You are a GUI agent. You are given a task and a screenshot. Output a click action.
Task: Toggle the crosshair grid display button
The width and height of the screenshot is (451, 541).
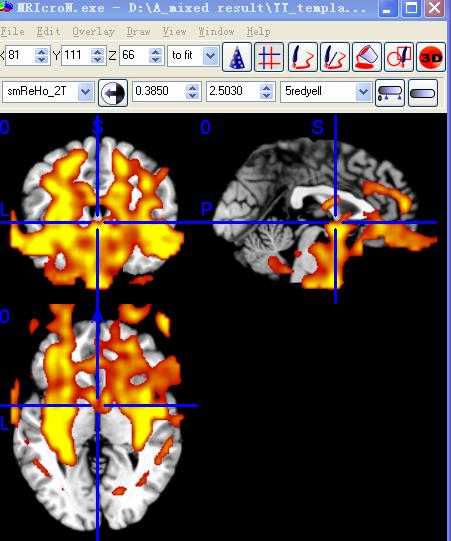269,57
